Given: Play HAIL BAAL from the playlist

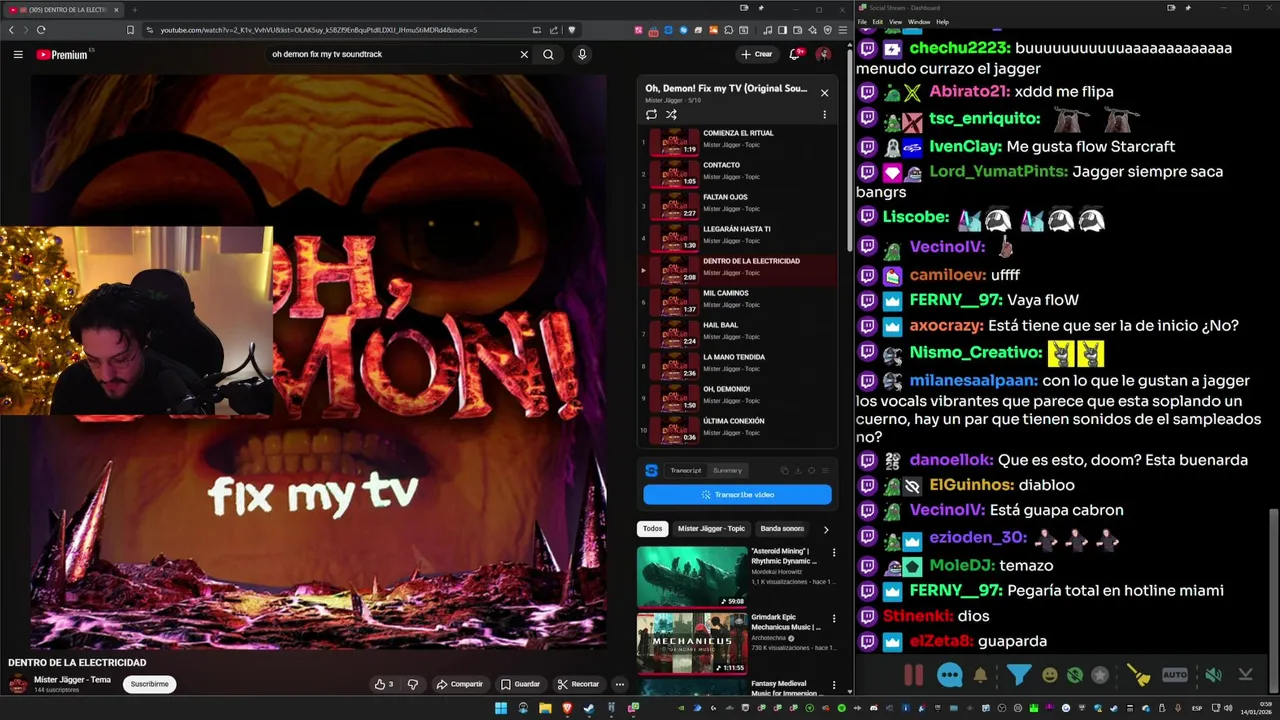Looking at the screenshot, I should [x=738, y=334].
